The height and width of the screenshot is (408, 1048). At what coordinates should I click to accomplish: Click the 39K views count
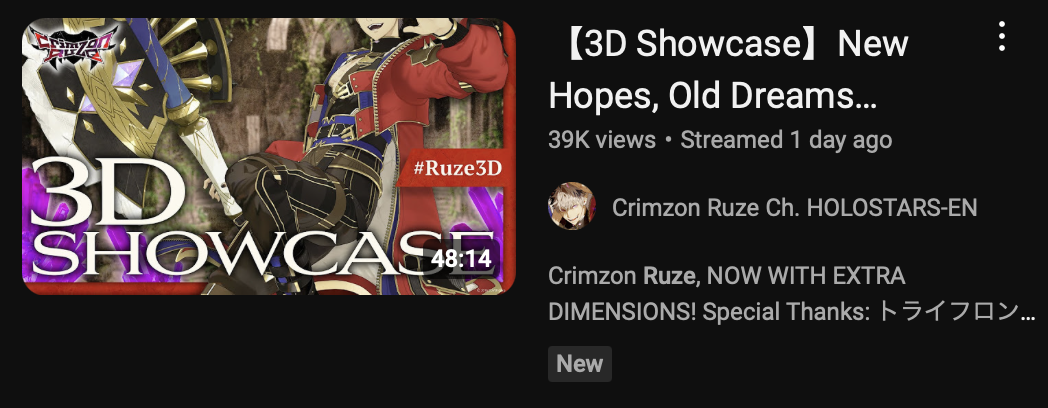point(602,140)
